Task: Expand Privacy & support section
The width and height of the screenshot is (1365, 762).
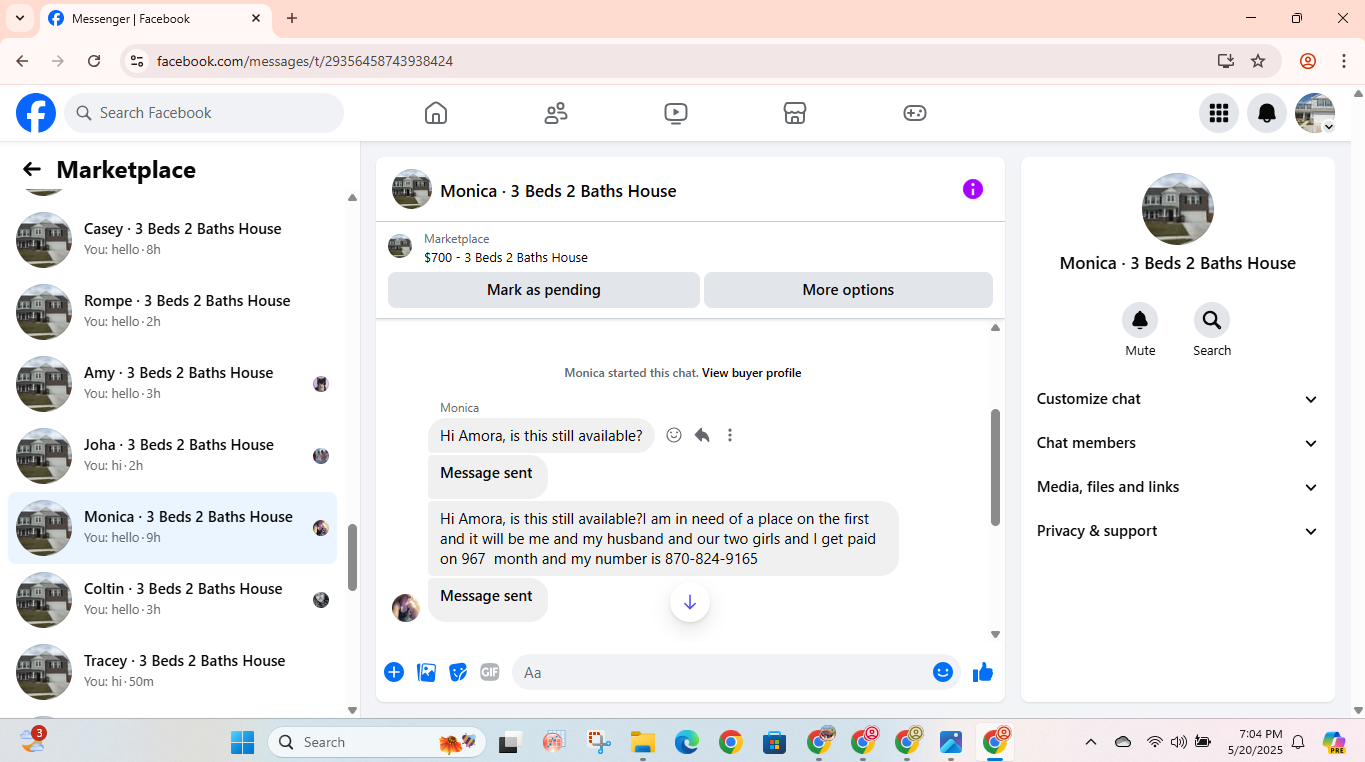Action: coord(1177,531)
